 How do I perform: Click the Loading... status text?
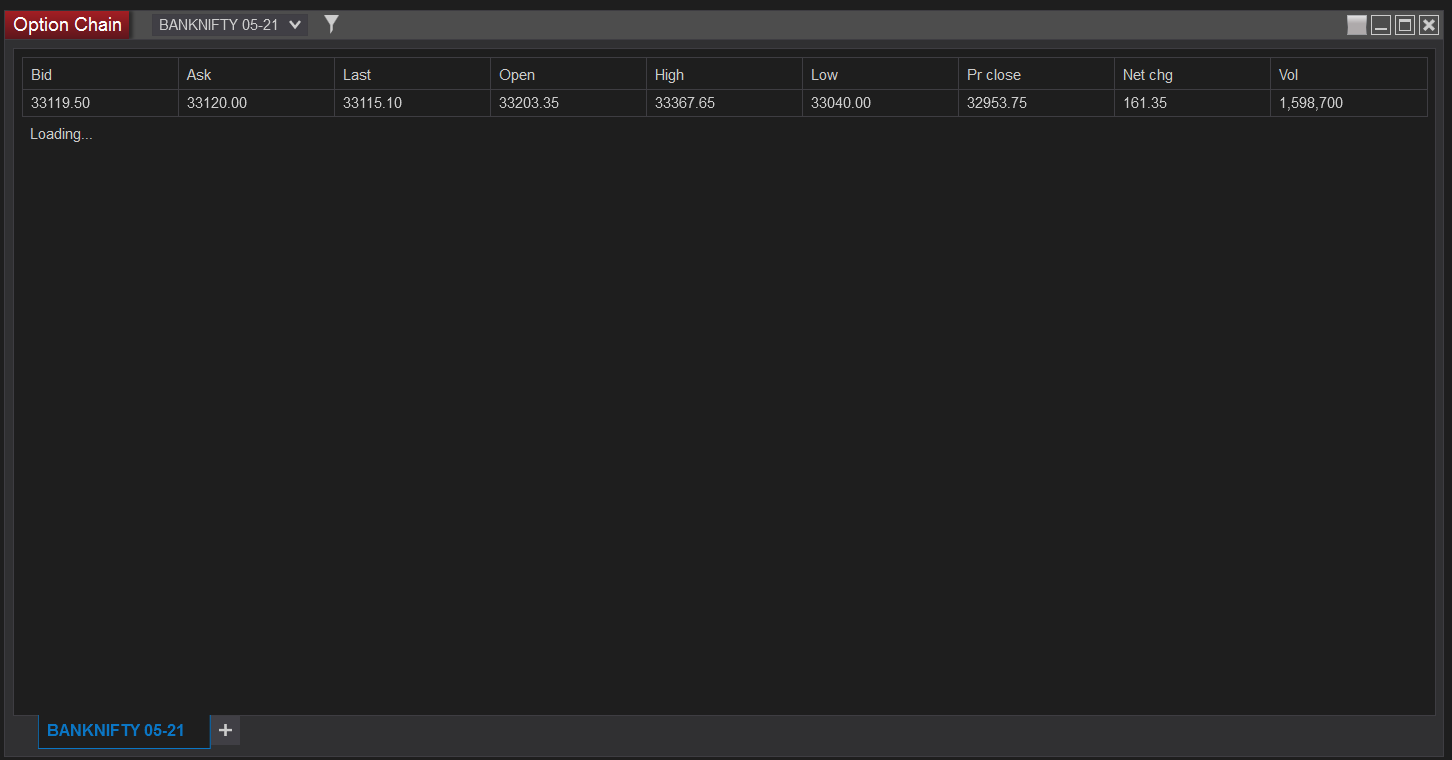click(x=61, y=134)
